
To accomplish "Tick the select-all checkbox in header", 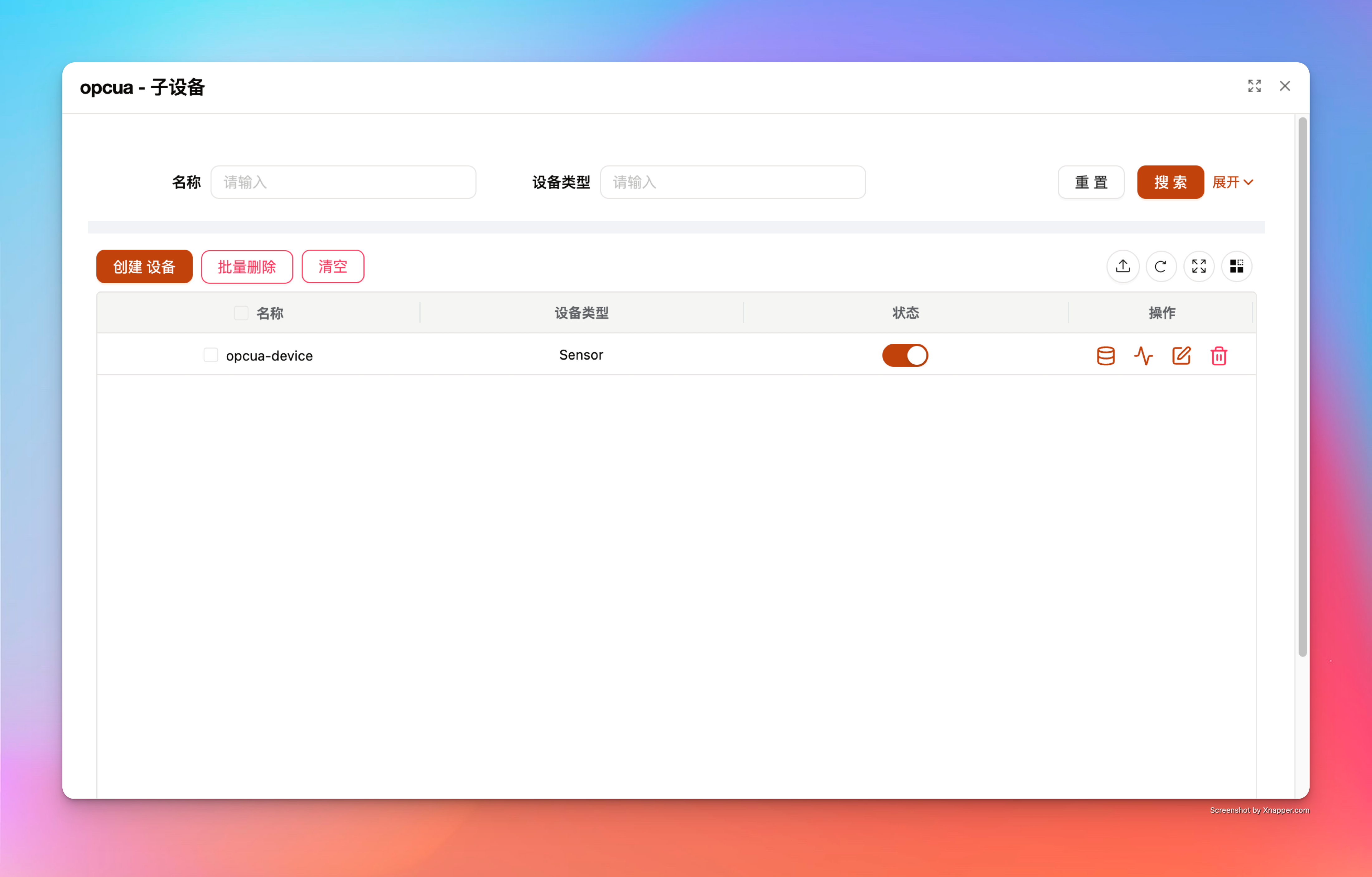I will pyautogui.click(x=241, y=313).
